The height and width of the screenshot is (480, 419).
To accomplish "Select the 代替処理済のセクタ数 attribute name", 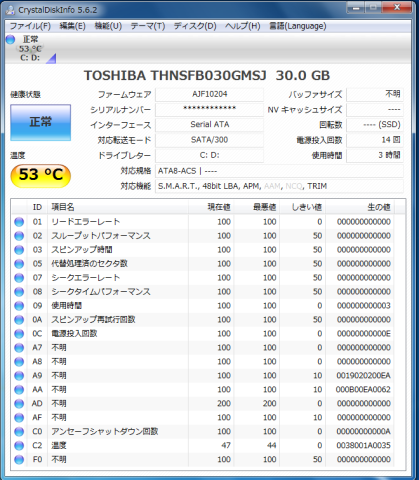I will 89,264.
